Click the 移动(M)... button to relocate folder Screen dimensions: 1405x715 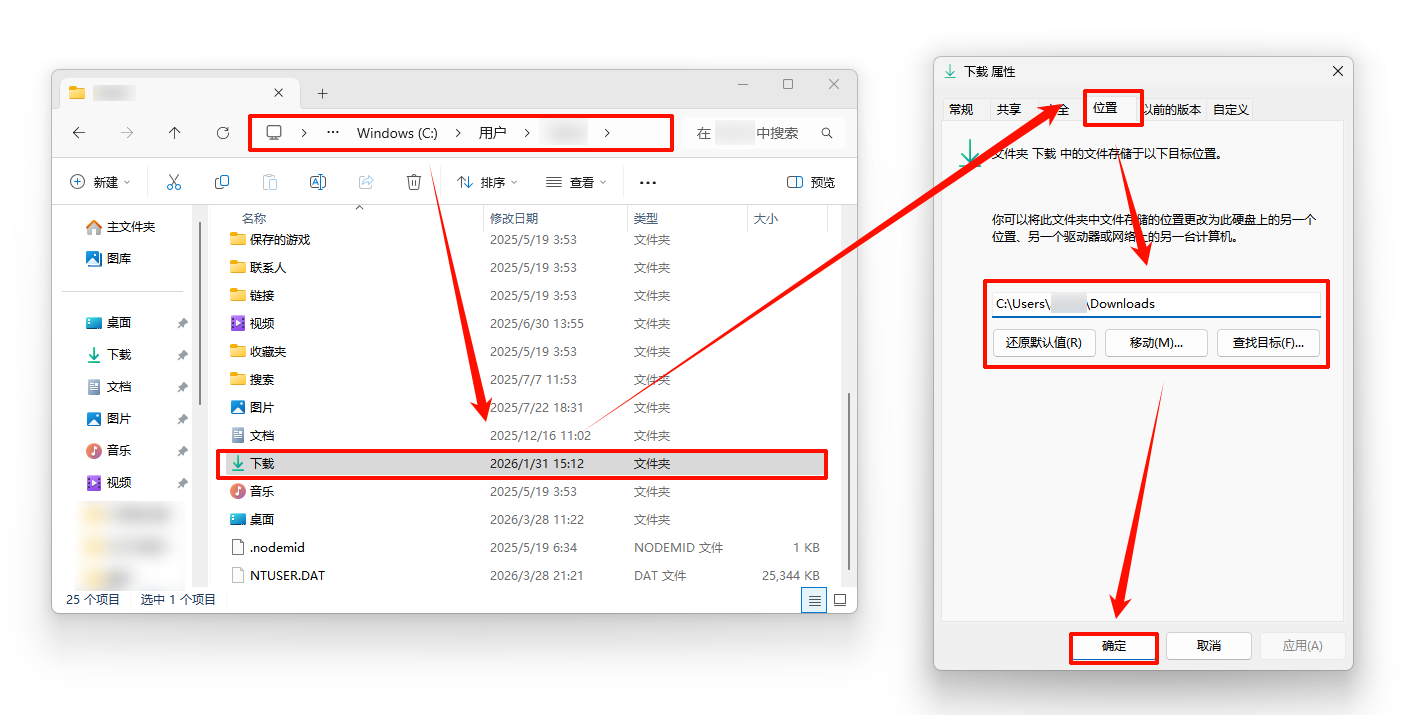click(x=1156, y=343)
